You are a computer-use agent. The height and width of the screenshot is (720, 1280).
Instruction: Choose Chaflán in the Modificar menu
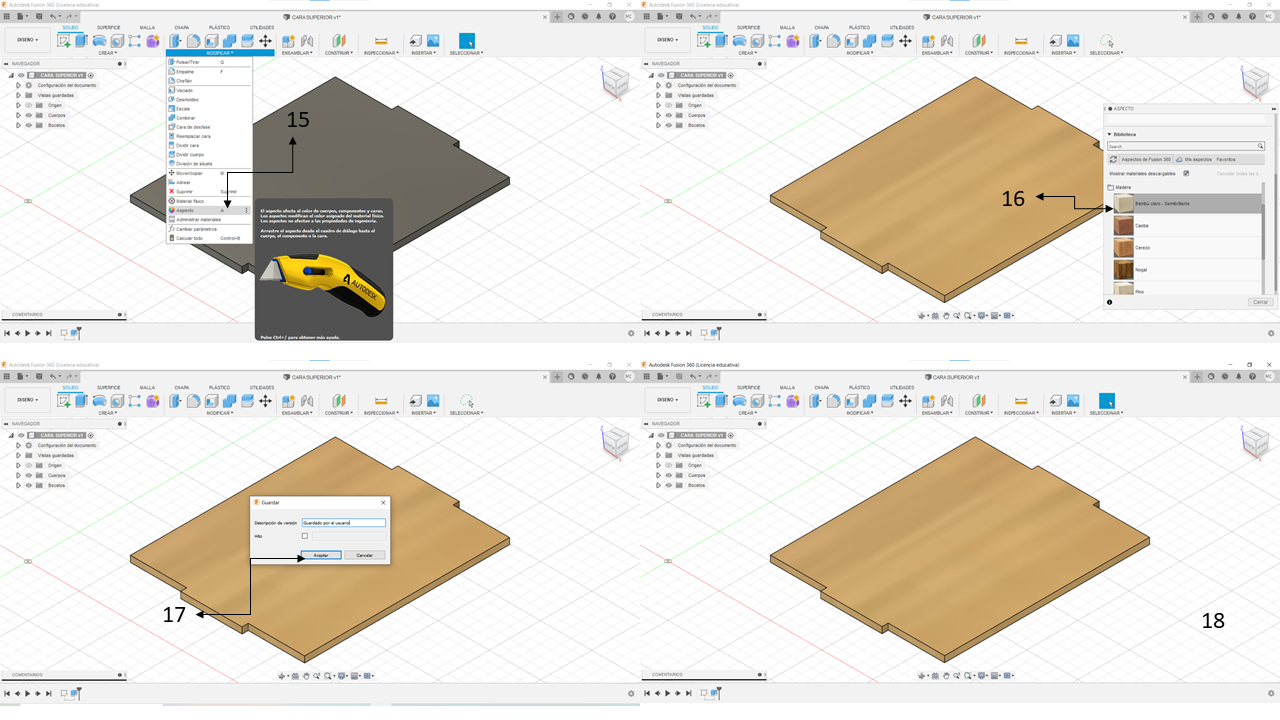click(x=208, y=81)
